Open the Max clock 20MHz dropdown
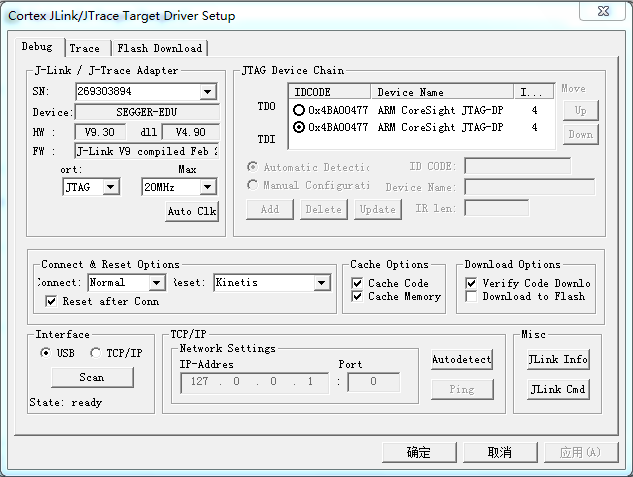Viewport: 633px width, 477px height. click(x=208, y=187)
